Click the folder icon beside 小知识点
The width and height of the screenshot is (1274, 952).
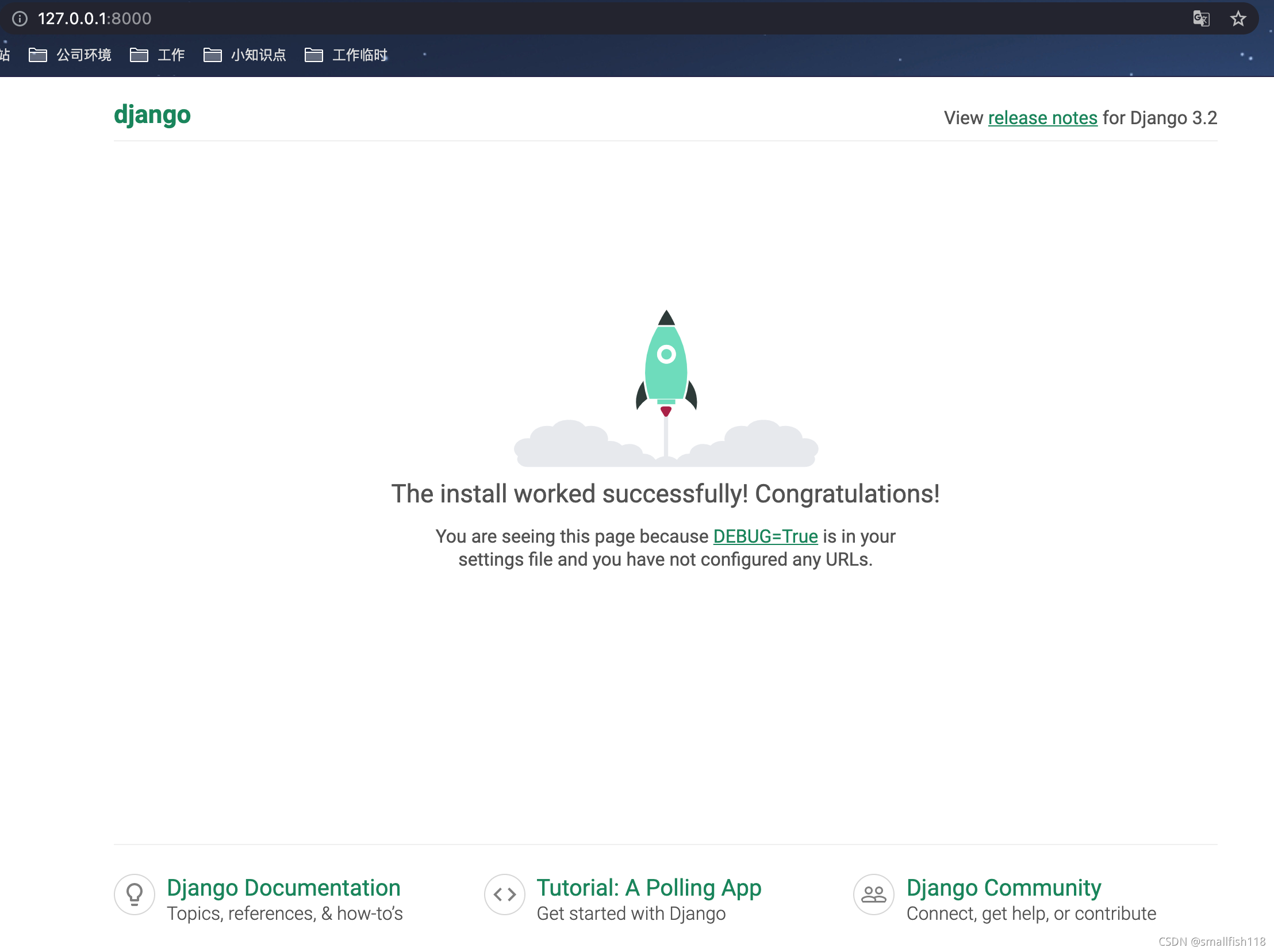coord(213,55)
